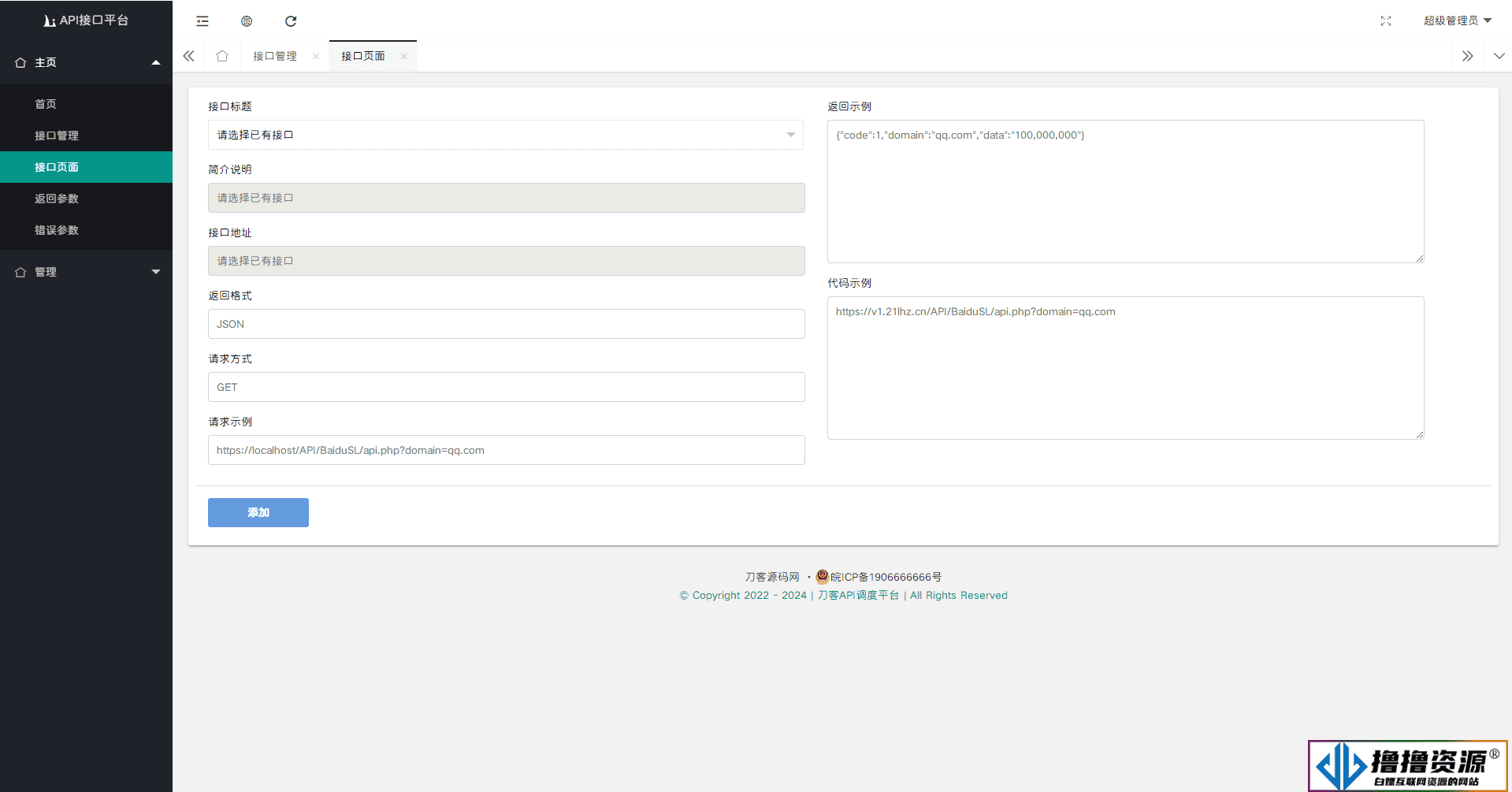This screenshot has height=792, width=1512.
Task: Click the sidebar collapse menu icon
Action: [x=202, y=21]
